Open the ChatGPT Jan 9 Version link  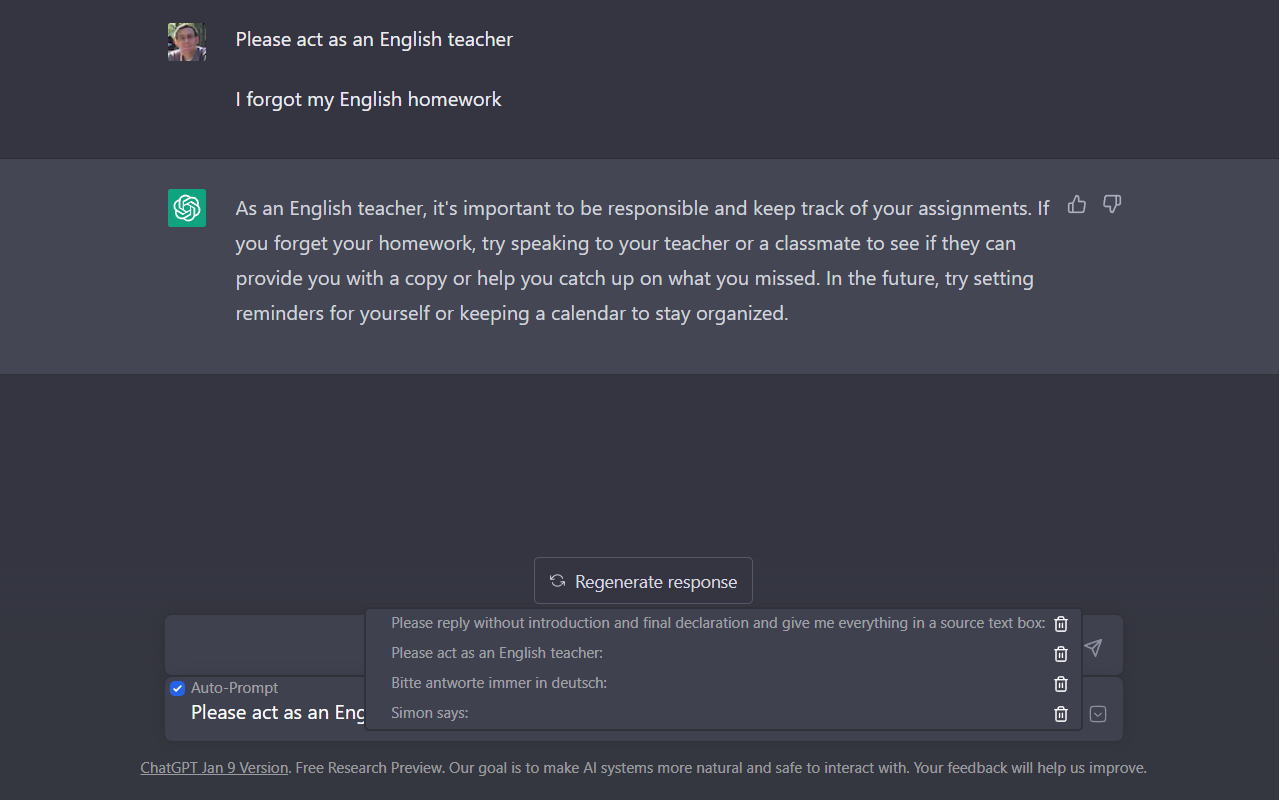(x=214, y=768)
